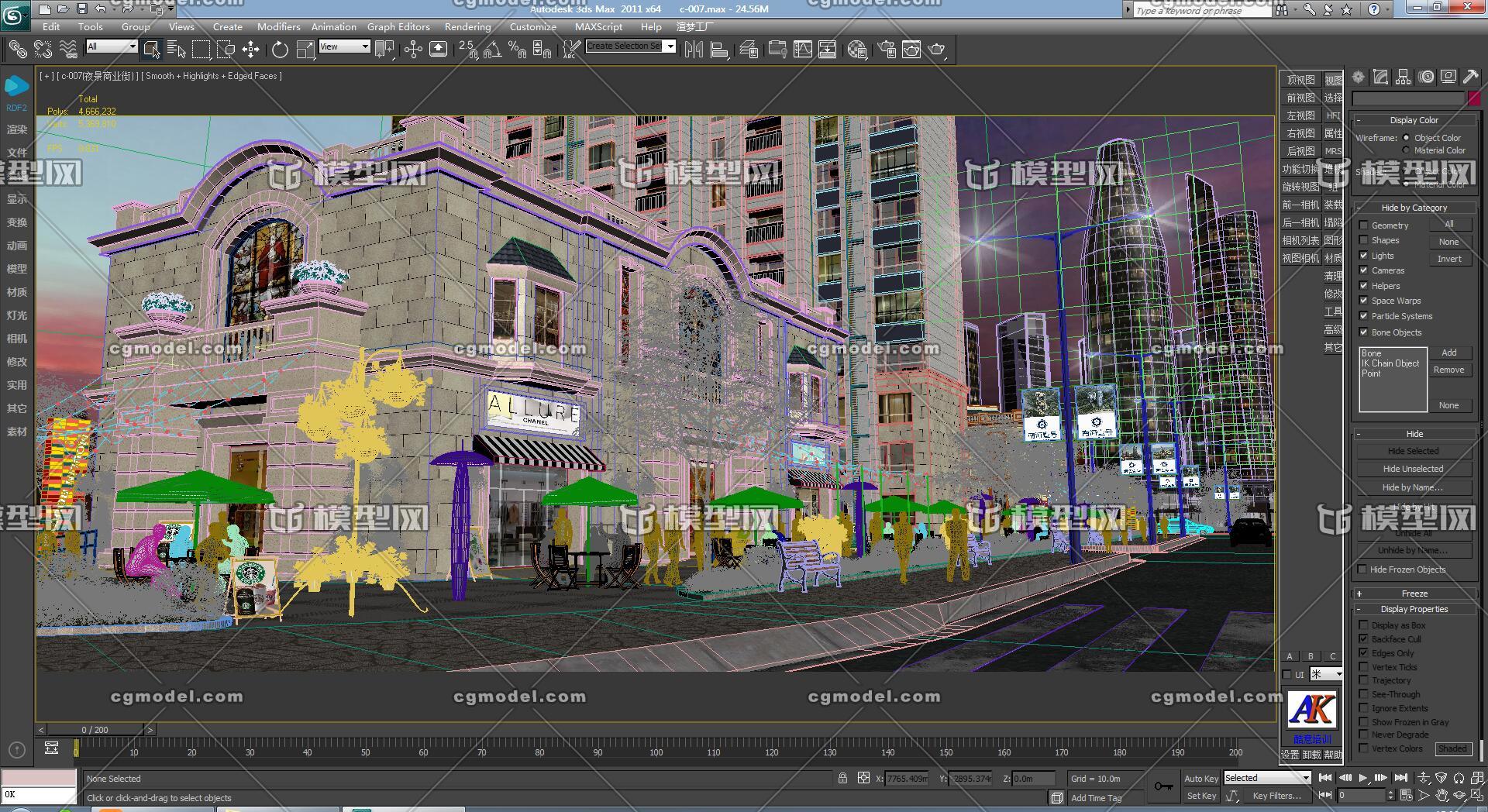
Task: Uncheck the Cameras hide category box
Action: [x=1364, y=270]
